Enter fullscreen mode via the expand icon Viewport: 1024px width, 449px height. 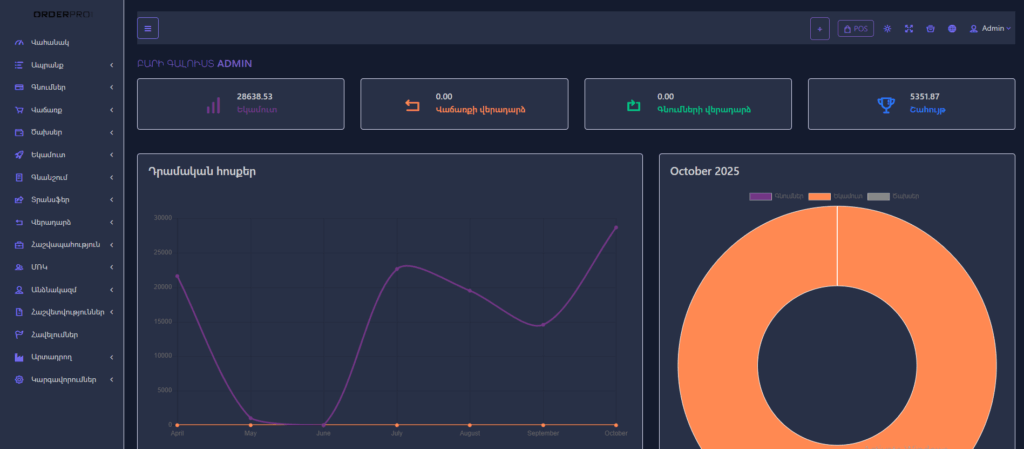coord(909,29)
